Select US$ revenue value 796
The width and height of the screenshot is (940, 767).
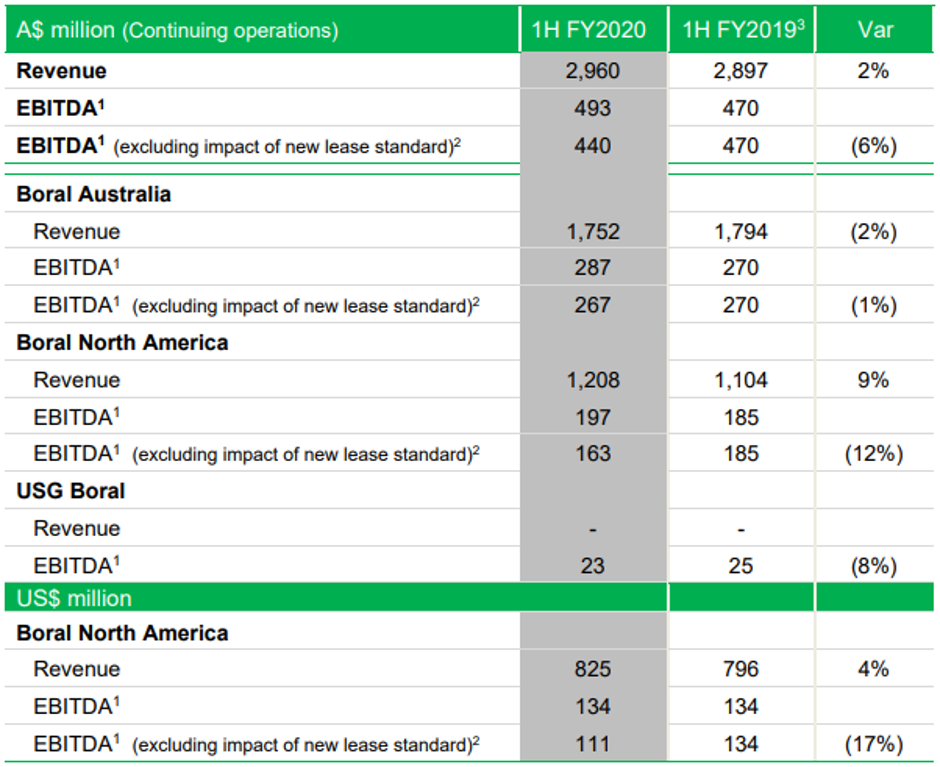(740, 669)
